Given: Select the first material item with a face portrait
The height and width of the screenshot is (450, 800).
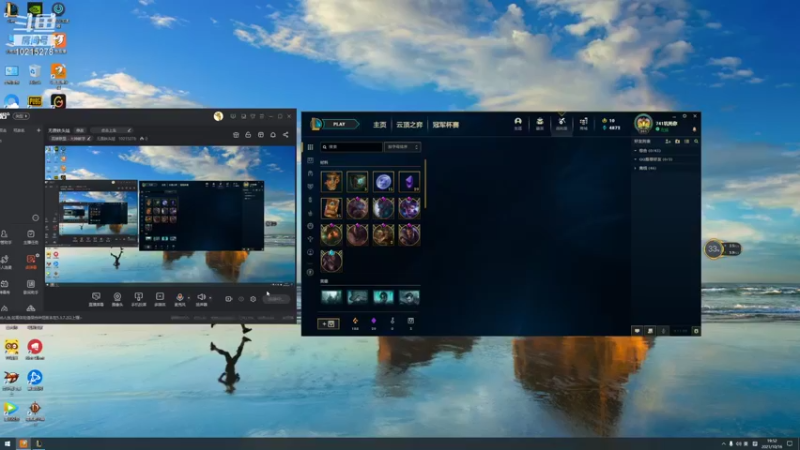Looking at the screenshot, I should click(331, 182).
